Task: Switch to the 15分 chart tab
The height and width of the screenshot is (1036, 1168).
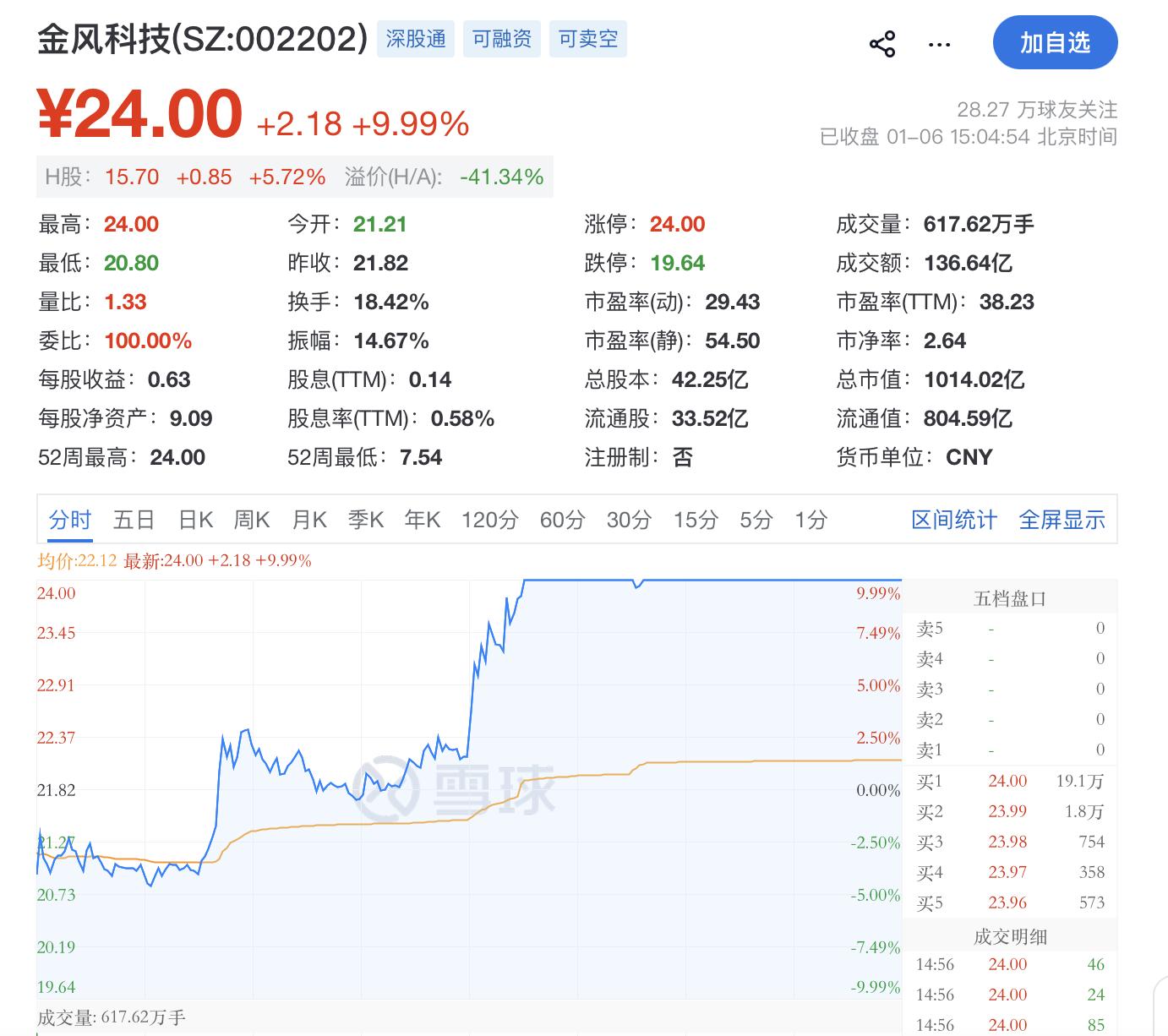Action: click(696, 520)
